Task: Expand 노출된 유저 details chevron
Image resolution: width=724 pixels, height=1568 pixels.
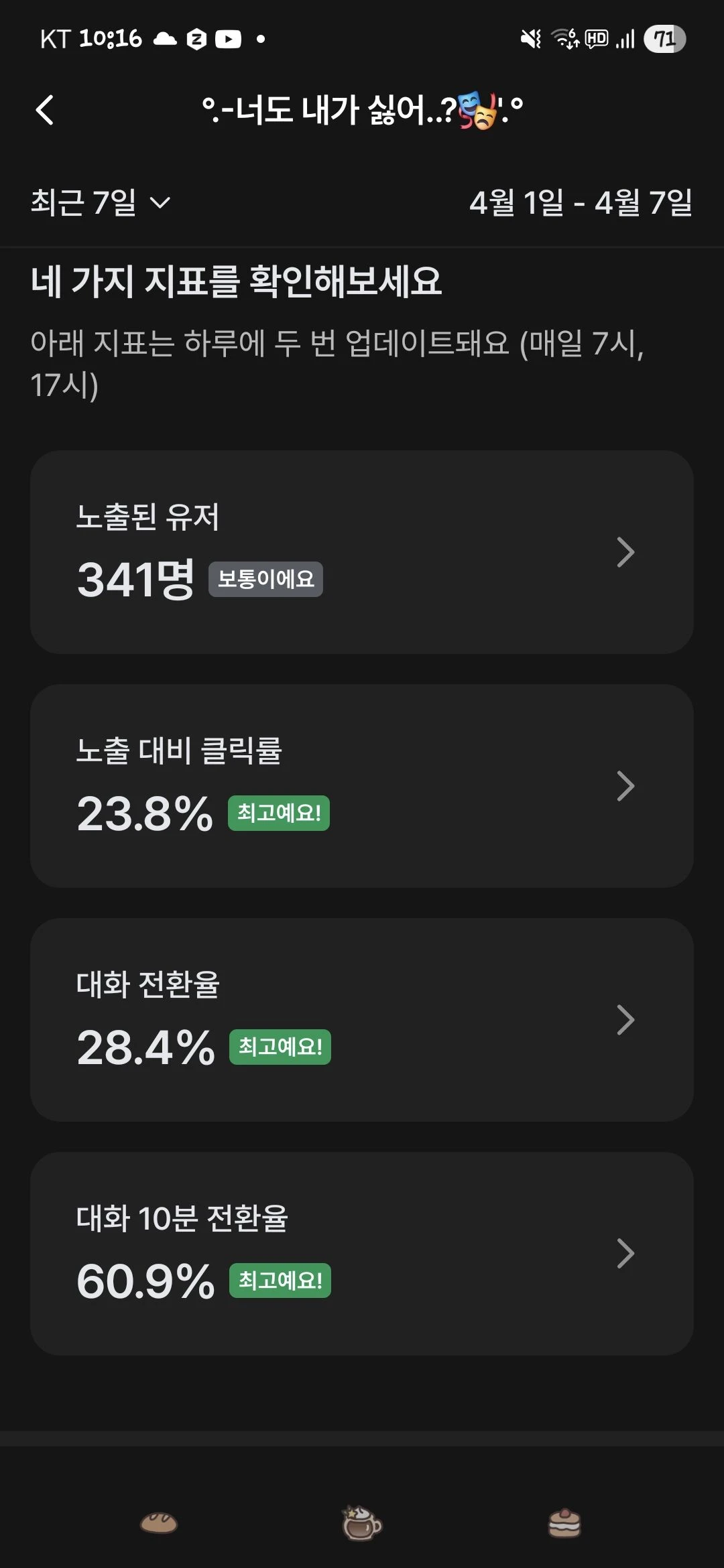Action: pyautogui.click(x=625, y=552)
